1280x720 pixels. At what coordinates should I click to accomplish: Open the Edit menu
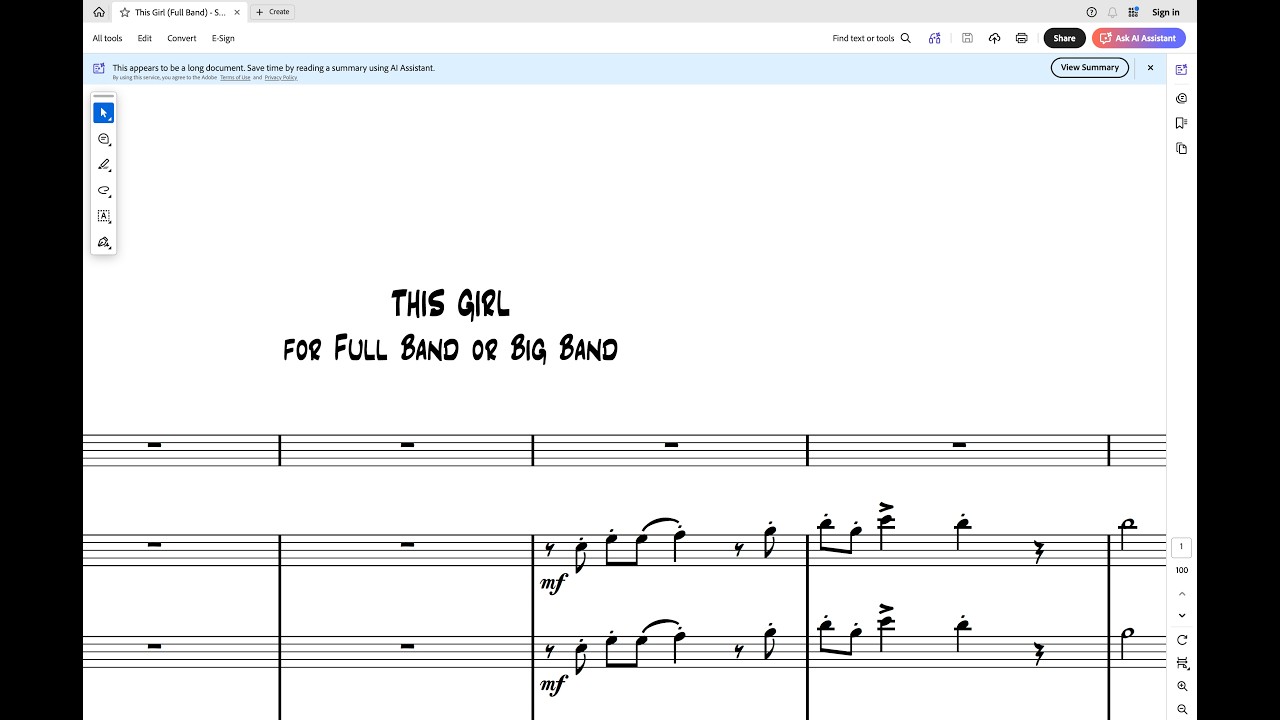tap(145, 38)
